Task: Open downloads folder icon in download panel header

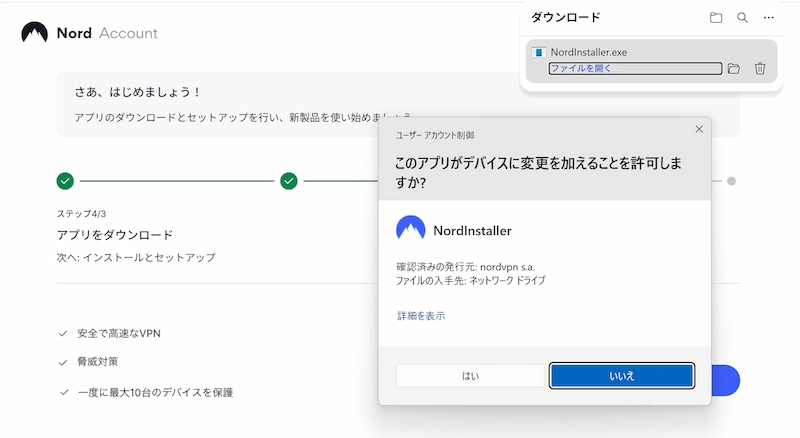Action: click(716, 18)
